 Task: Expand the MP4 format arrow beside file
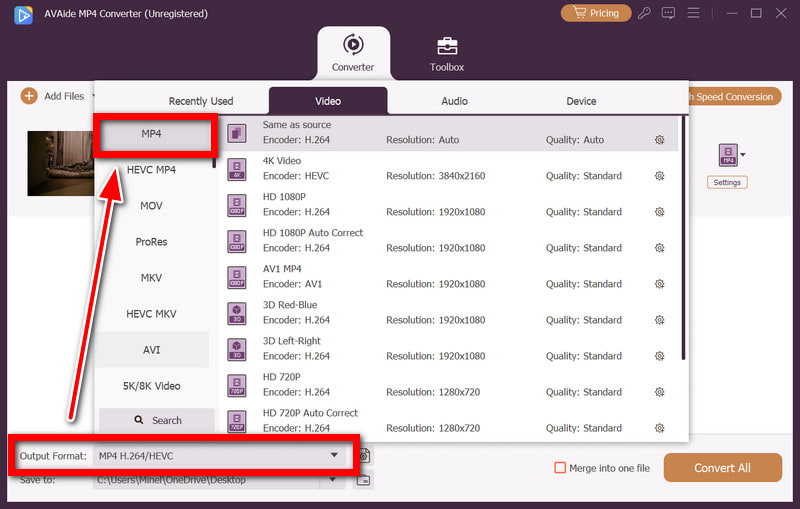tap(742, 155)
